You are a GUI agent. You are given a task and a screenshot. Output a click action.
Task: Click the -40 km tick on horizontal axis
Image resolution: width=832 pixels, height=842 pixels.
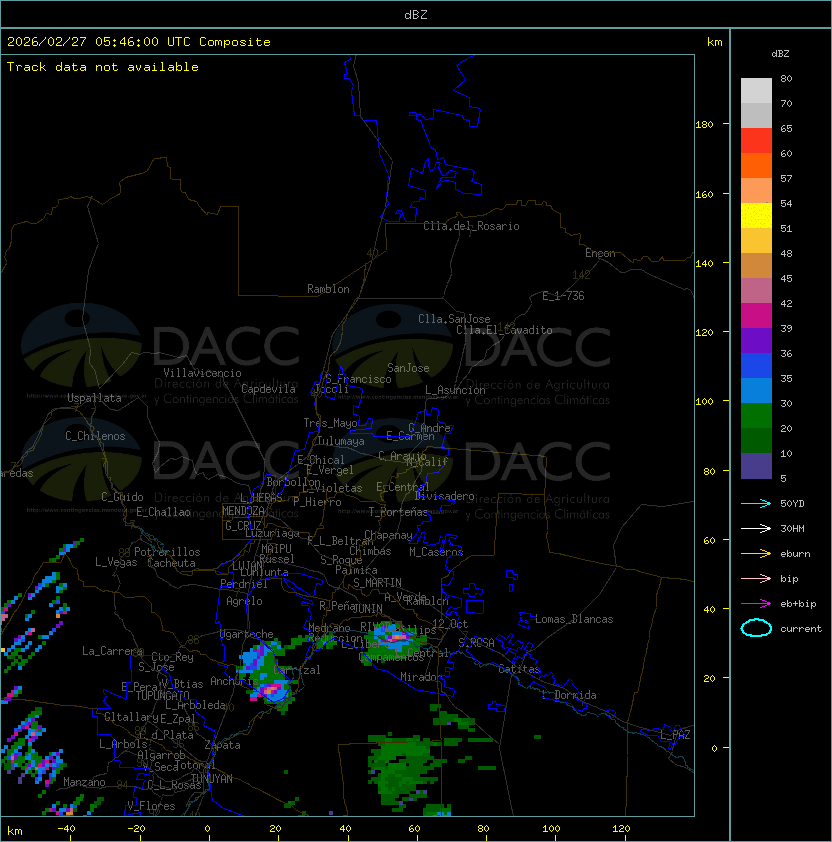pyautogui.click(x=67, y=829)
